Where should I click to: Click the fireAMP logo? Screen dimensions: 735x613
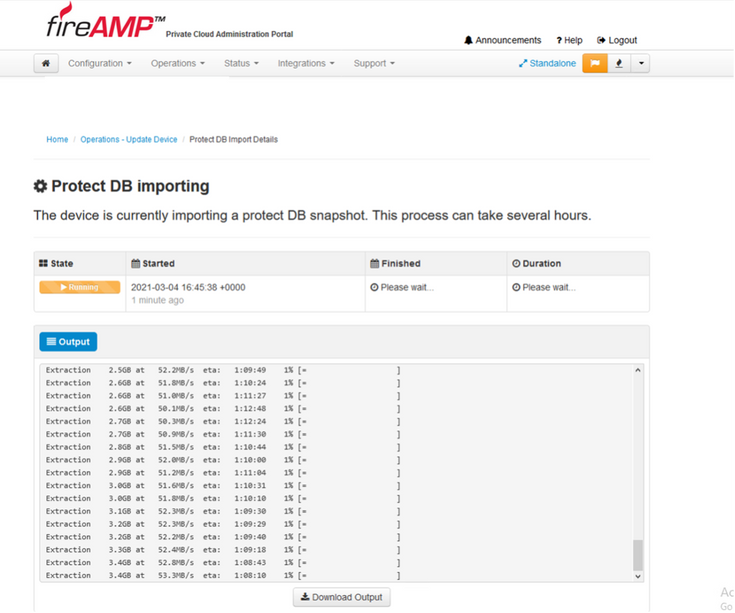point(106,21)
